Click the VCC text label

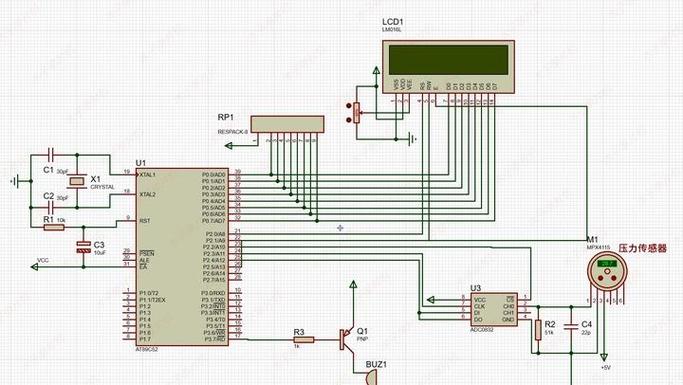43,260
